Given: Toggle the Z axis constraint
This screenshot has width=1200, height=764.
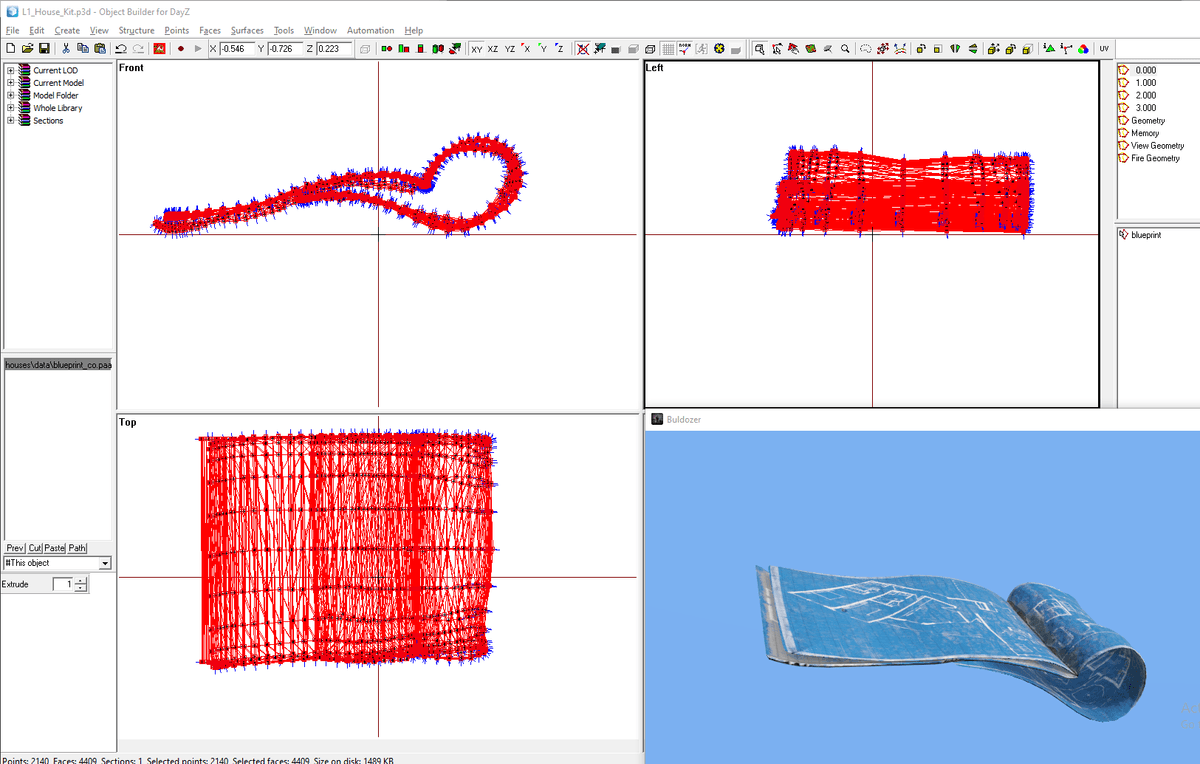Looking at the screenshot, I should coord(557,48).
